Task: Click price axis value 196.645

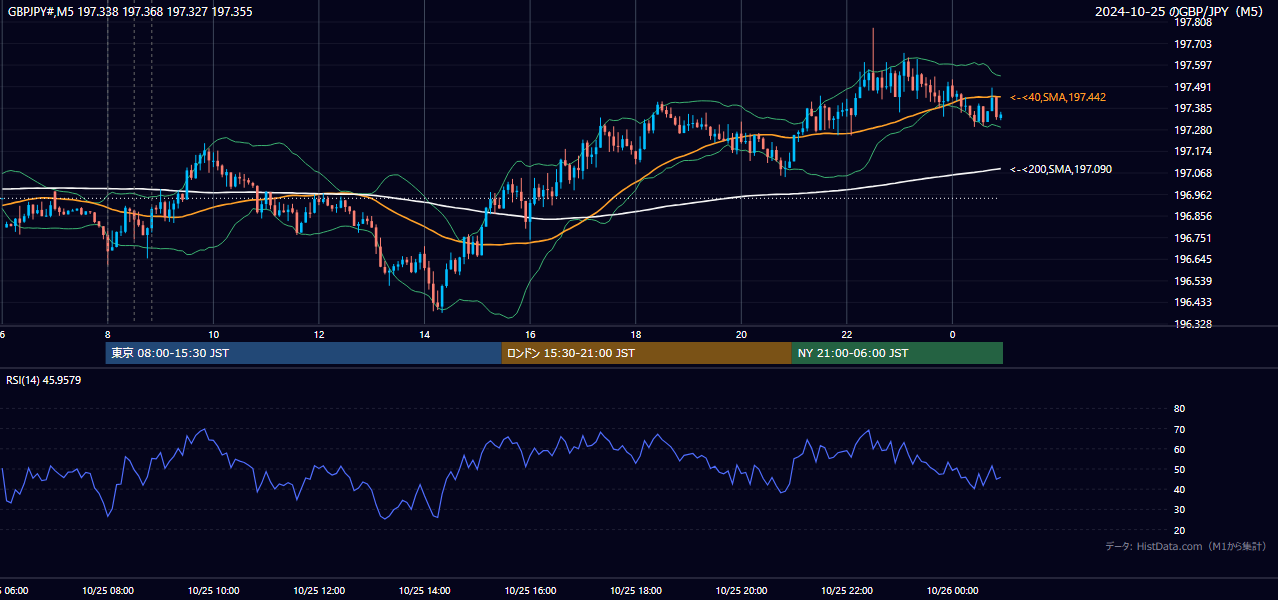Action: (x=1193, y=259)
